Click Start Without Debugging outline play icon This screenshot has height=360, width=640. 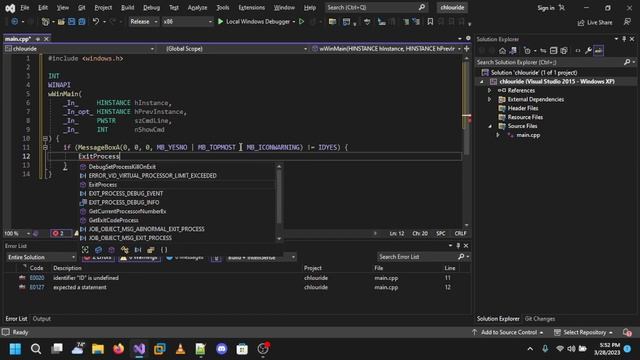(302, 22)
